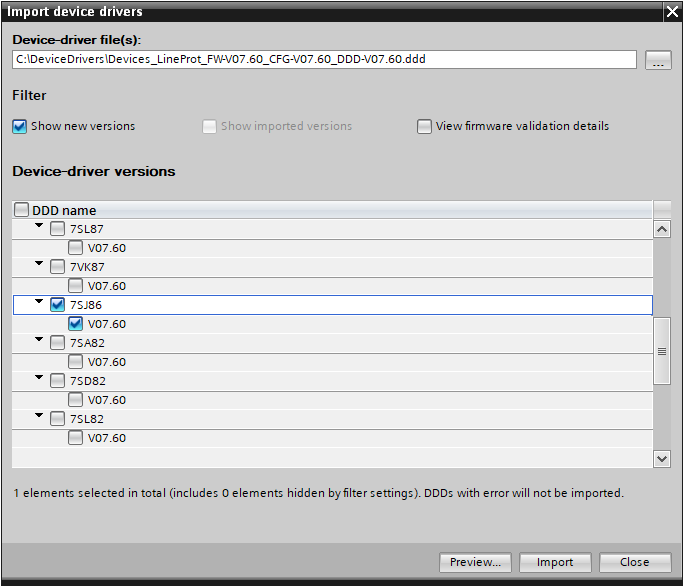Collapse the 7VK87 tree node
This screenshot has height=587, width=684.
[x=39, y=263]
